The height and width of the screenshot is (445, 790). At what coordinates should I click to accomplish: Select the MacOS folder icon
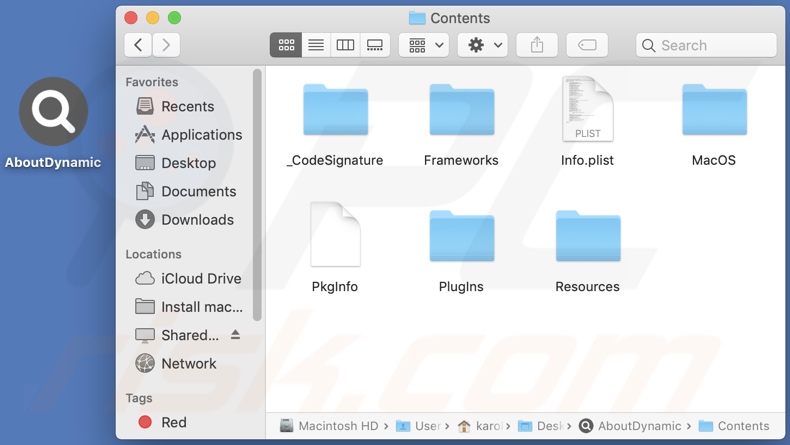point(714,109)
